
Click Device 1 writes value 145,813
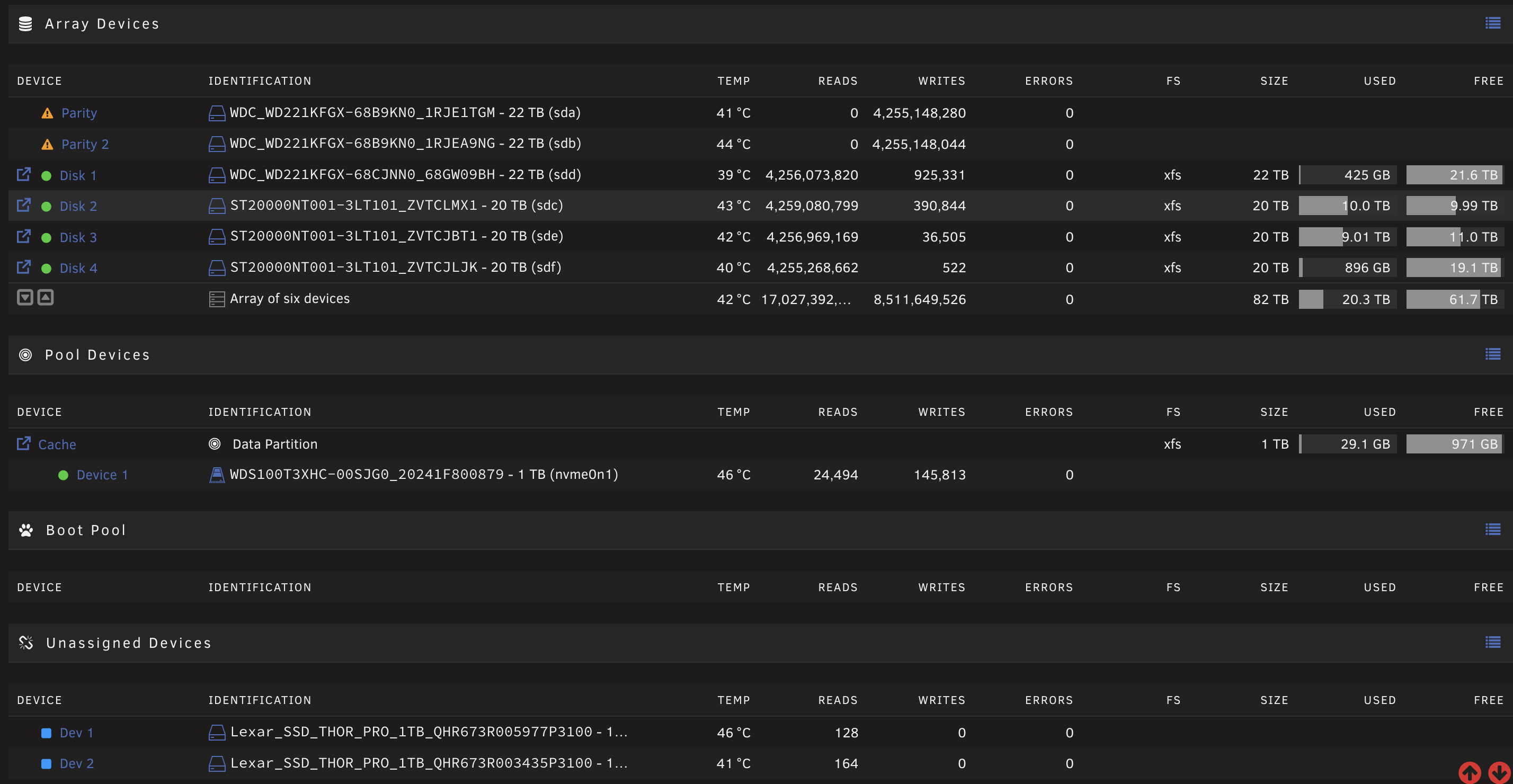(940, 475)
